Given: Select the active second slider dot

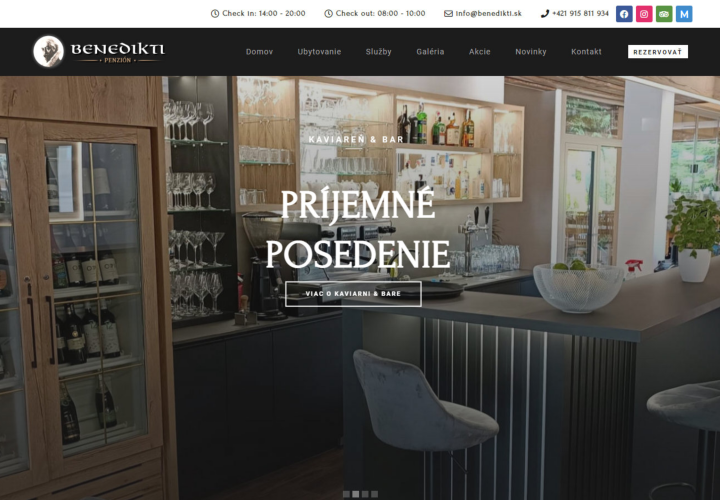Looking at the screenshot, I should click(355, 494).
